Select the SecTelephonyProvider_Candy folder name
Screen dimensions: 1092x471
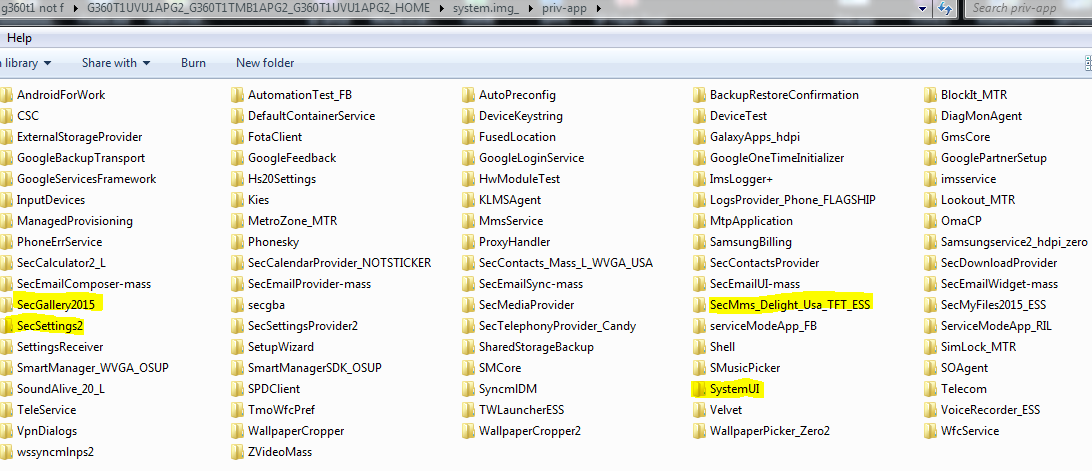point(557,325)
